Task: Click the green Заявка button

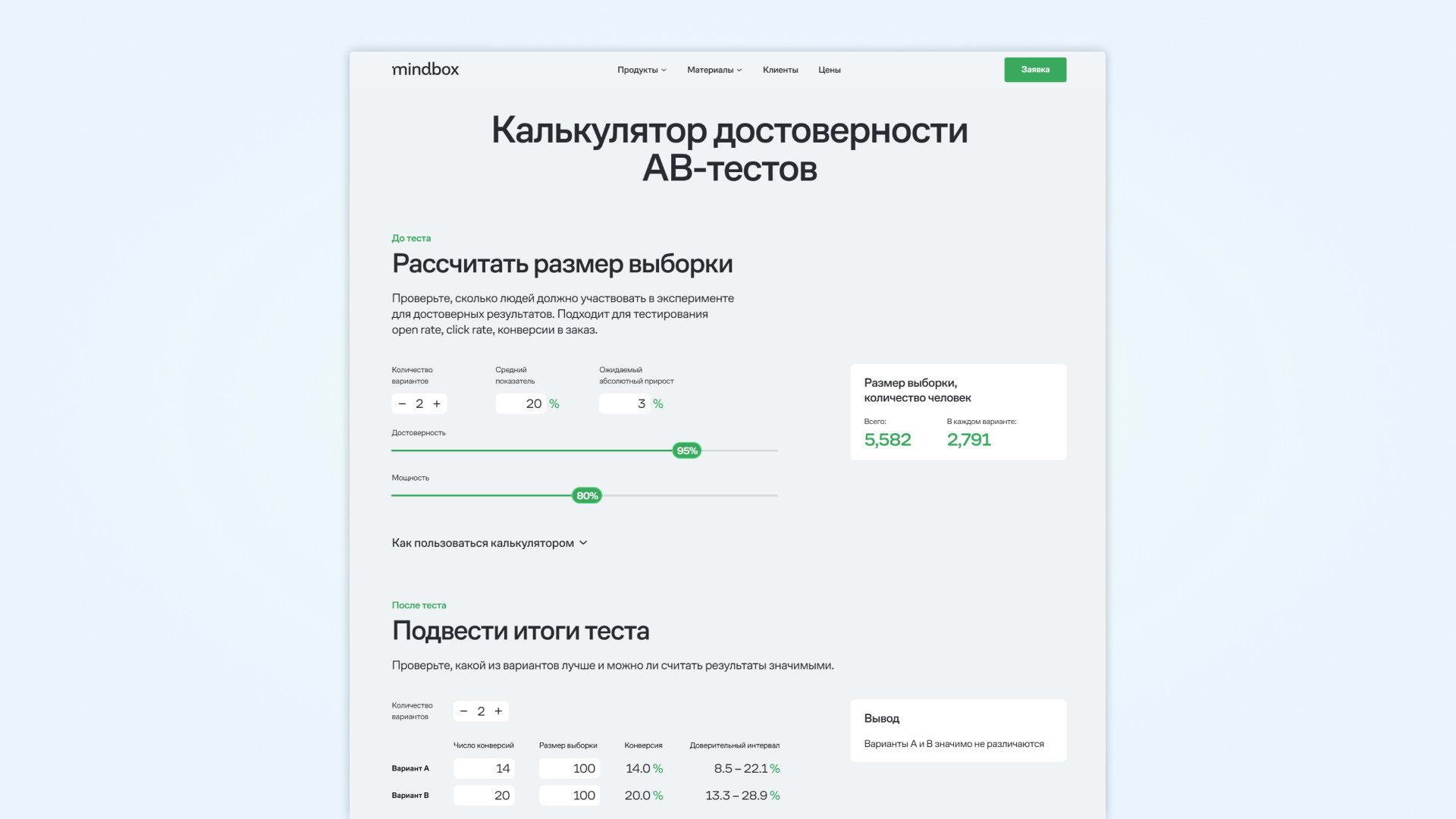Action: [x=1035, y=70]
